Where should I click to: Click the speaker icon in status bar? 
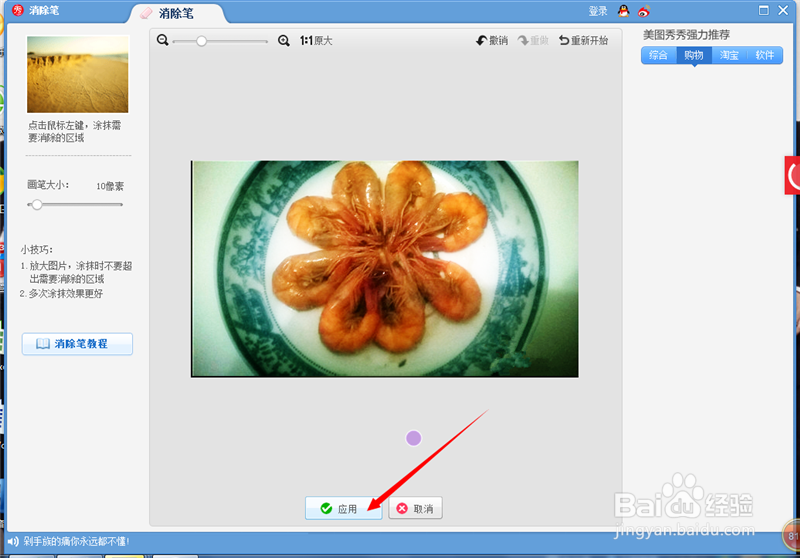tap(13, 541)
